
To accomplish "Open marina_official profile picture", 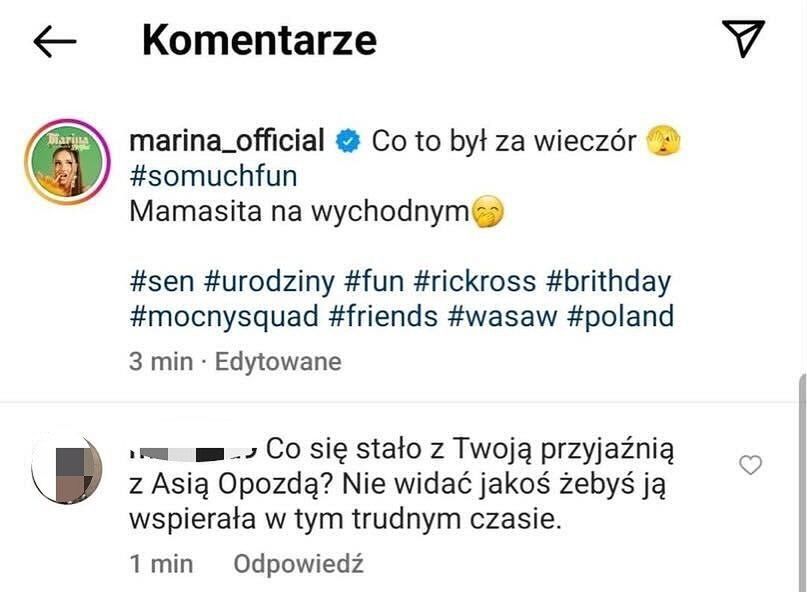I will pos(66,159).
